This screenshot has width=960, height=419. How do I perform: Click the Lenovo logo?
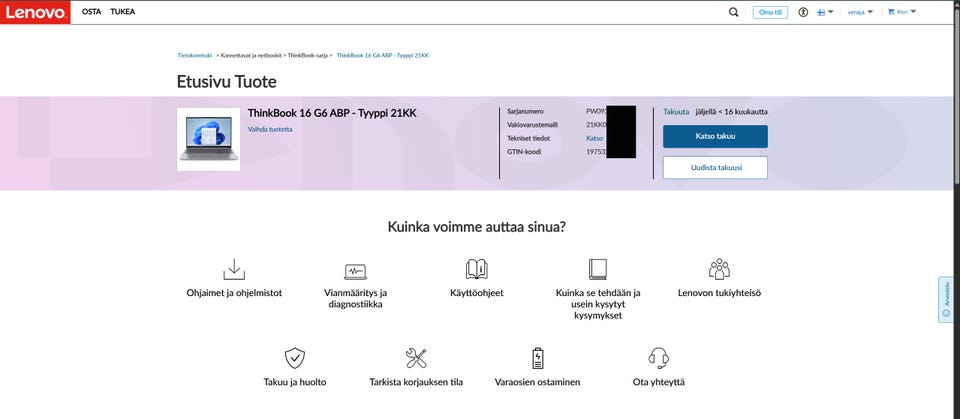35,12
